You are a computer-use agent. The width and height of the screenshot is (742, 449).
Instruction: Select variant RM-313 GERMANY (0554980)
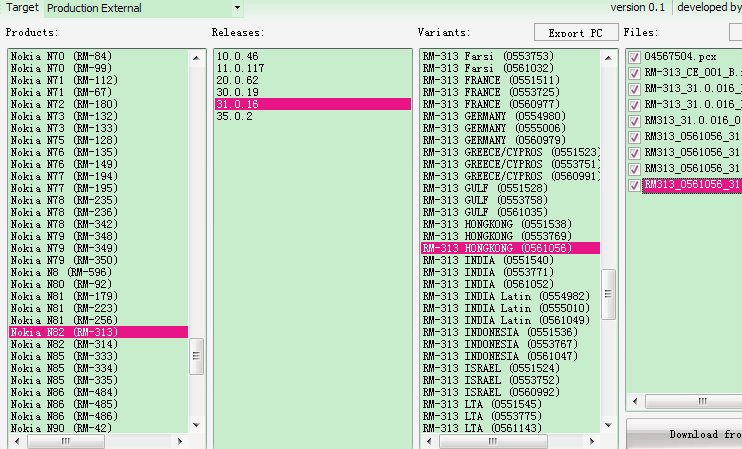coord(511,116)
